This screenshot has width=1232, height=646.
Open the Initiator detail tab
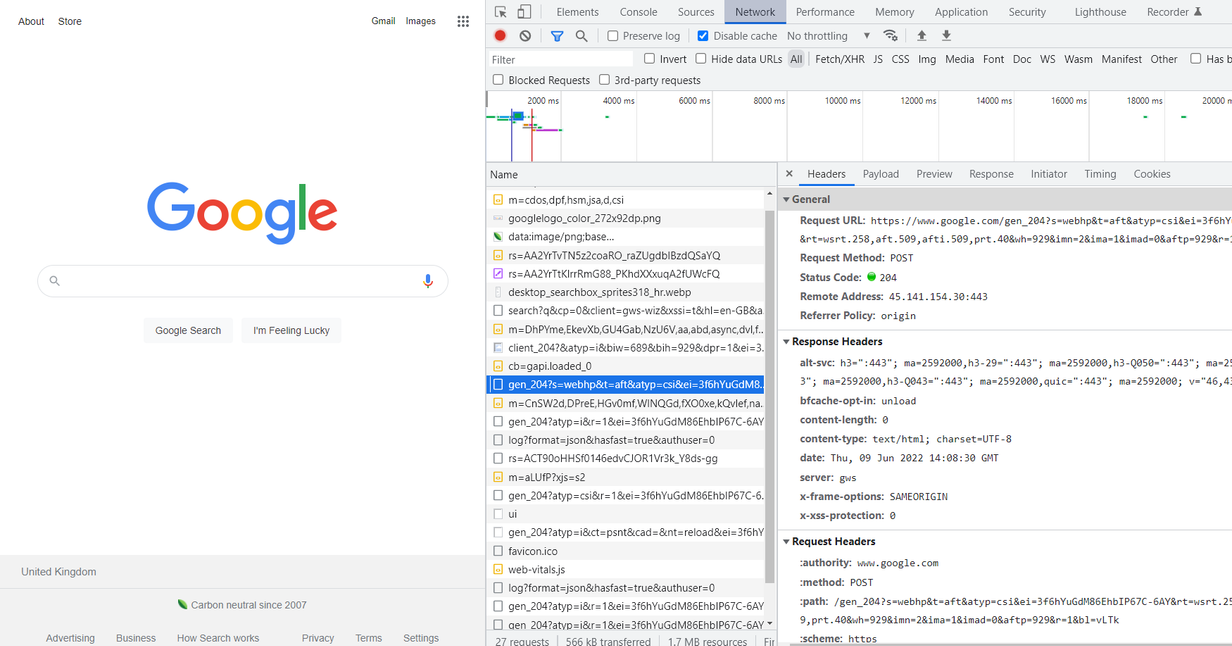click(1049, 174)
